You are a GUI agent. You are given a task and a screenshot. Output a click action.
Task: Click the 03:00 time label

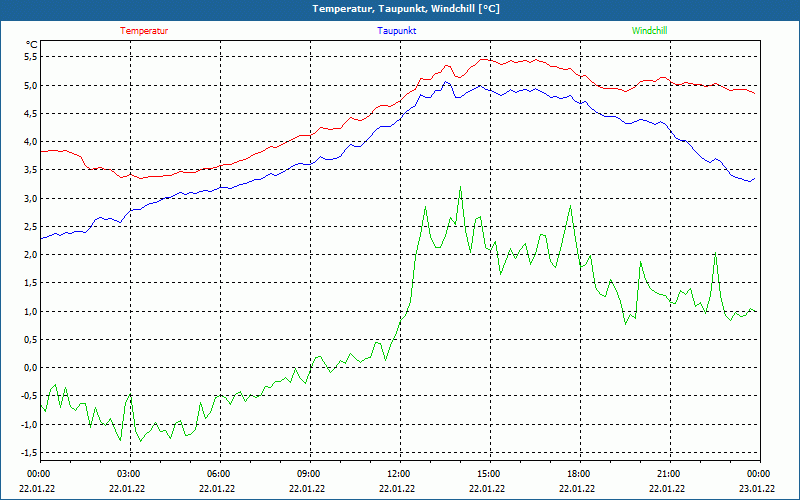tap(130, 474)
